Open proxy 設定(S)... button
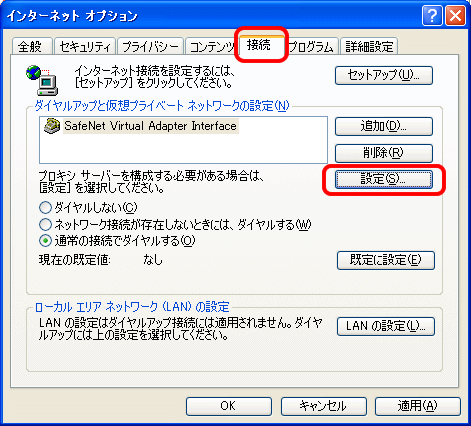The image size is (471, 426). point(384,180)
